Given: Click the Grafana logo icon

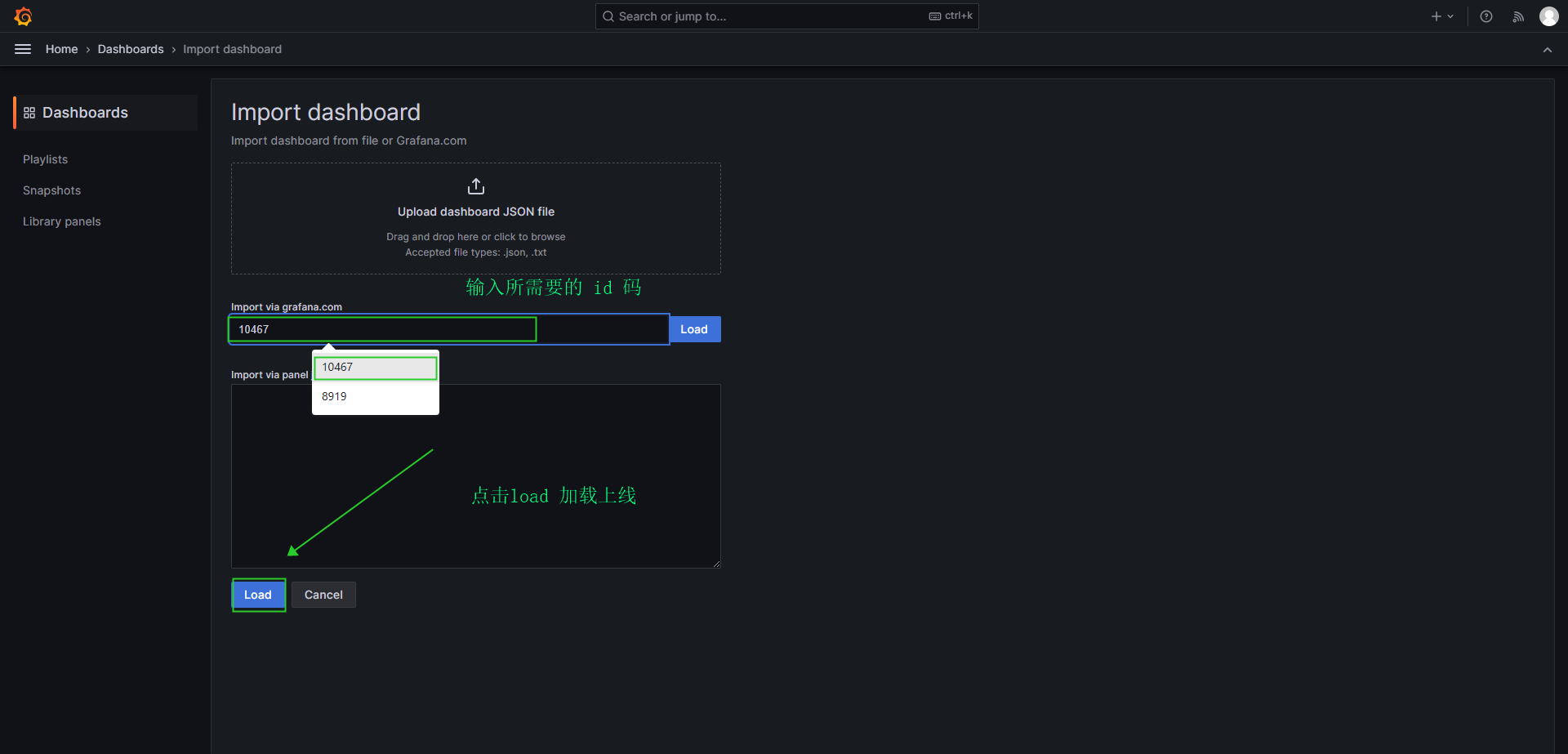Looking at the screenshot, I should click(x=23, y=16).
